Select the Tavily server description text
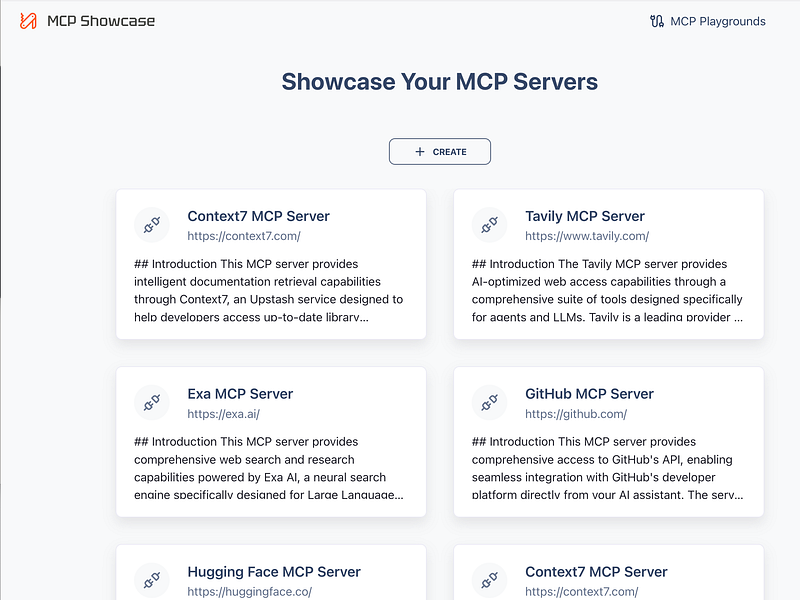This screenshot has width=800, height=600. pos(607,290)
